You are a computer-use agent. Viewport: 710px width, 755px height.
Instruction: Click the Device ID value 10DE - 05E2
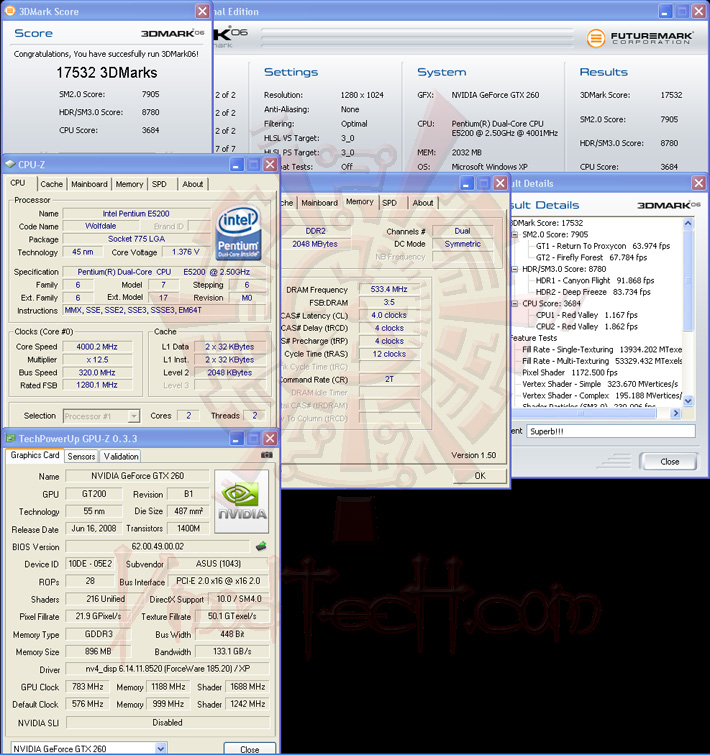(x=90, y=564)
